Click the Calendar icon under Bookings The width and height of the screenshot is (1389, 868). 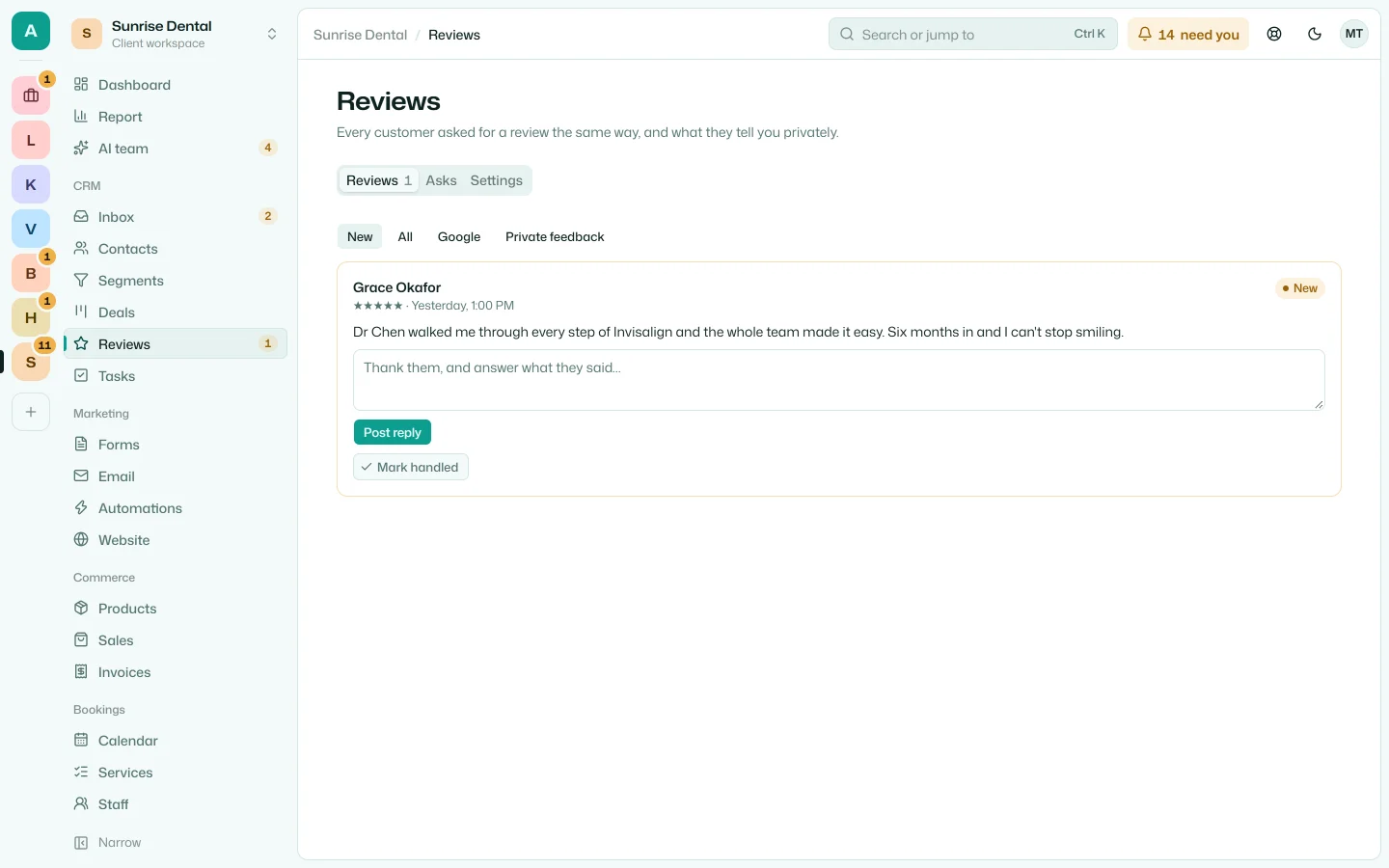click(x=81, y=741)
